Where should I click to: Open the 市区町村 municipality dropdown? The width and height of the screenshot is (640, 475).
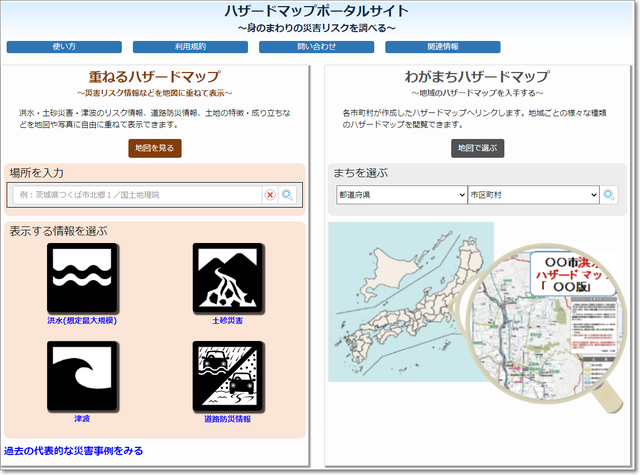pyautogui.click(x=532, y=195)
